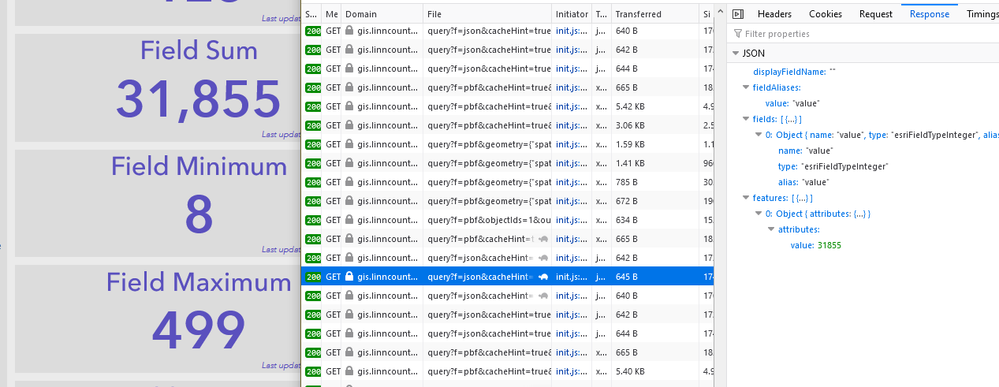Screen dimensions: 999x387
Task: Open the Headers tab
Action: point(774,14)
